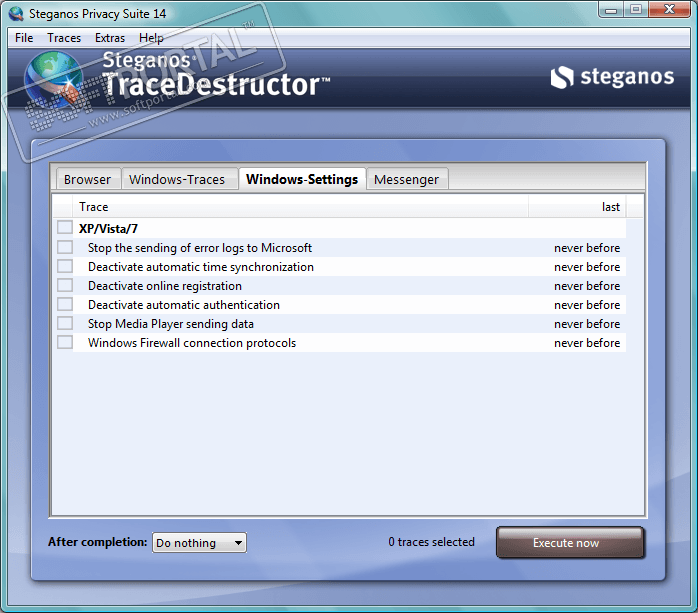The width and height of the screenshot is (698, 613).
Task: Tick Deactivate automatic time synchronization checkbox
Action: pyautogui.click(x=65, y=266)
